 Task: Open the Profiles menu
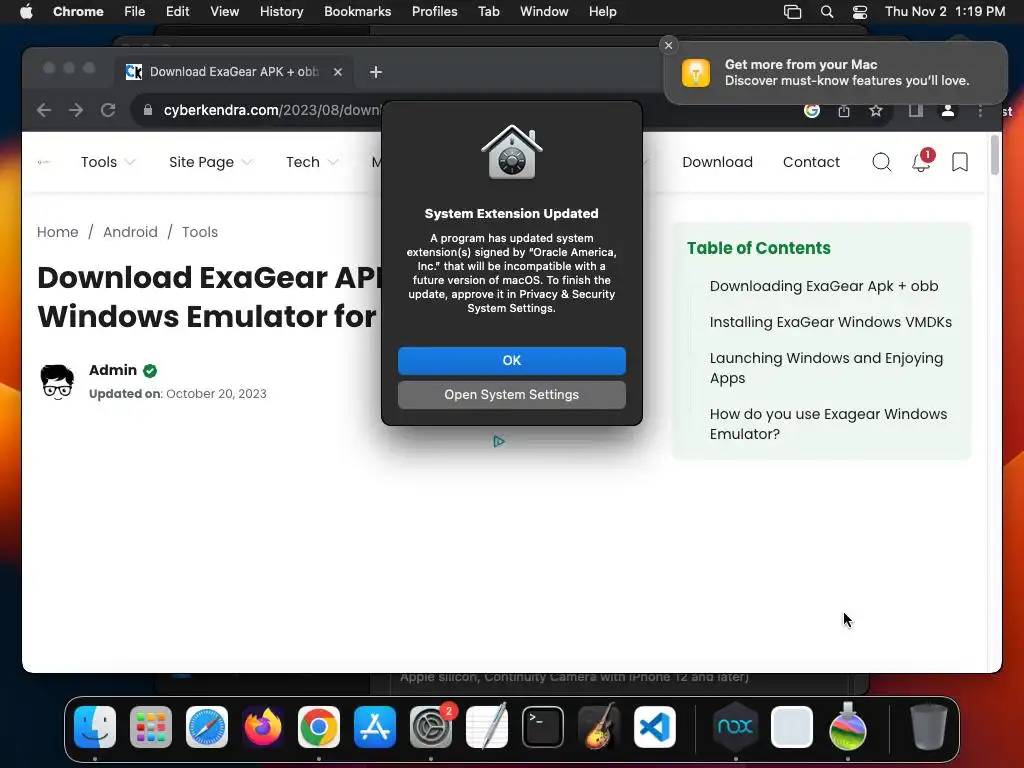coord(434,12)
